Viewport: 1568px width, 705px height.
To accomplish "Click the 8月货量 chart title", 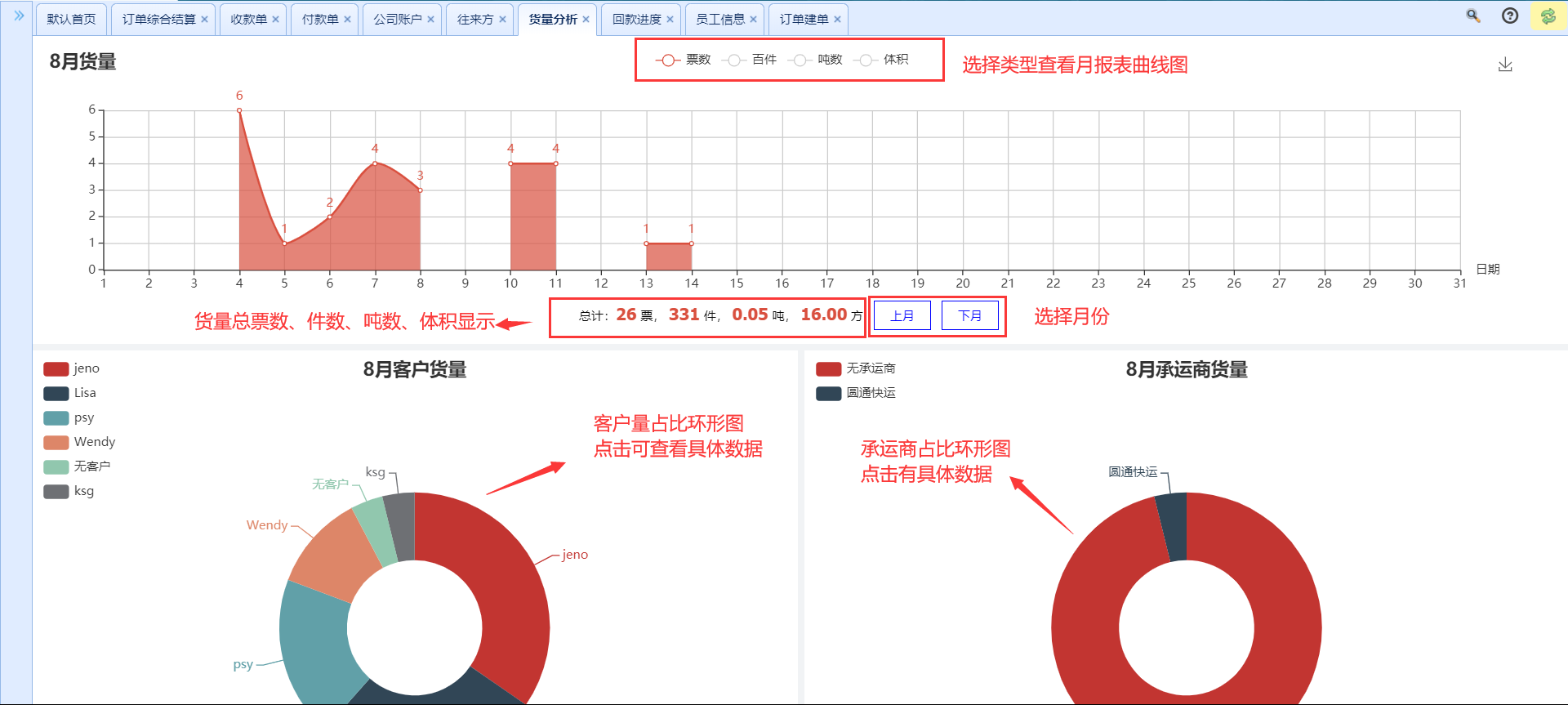I will click(x=82, y=62).
